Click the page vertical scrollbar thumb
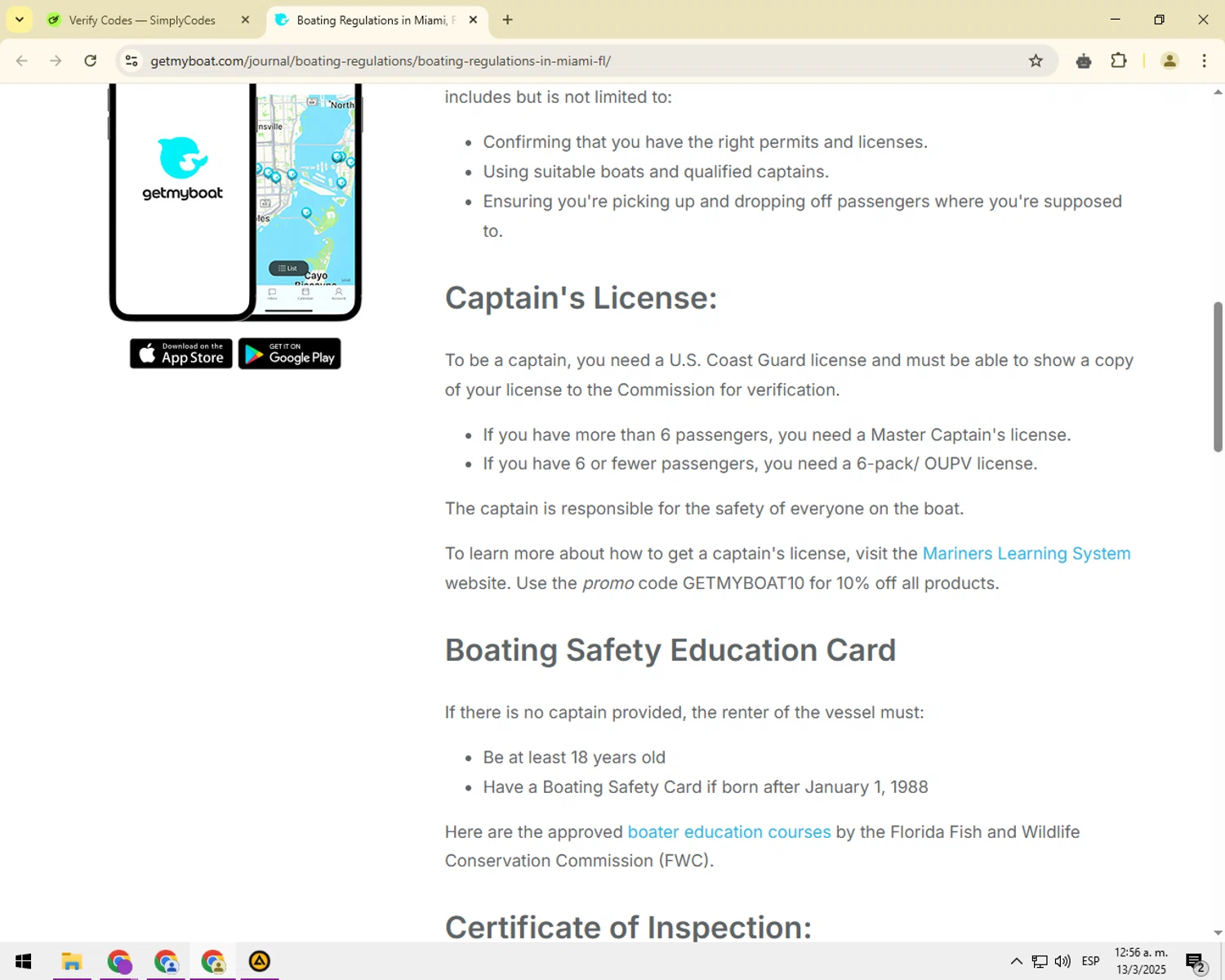This screenshot has height=980, width=1225. [x=1218, y=376]
